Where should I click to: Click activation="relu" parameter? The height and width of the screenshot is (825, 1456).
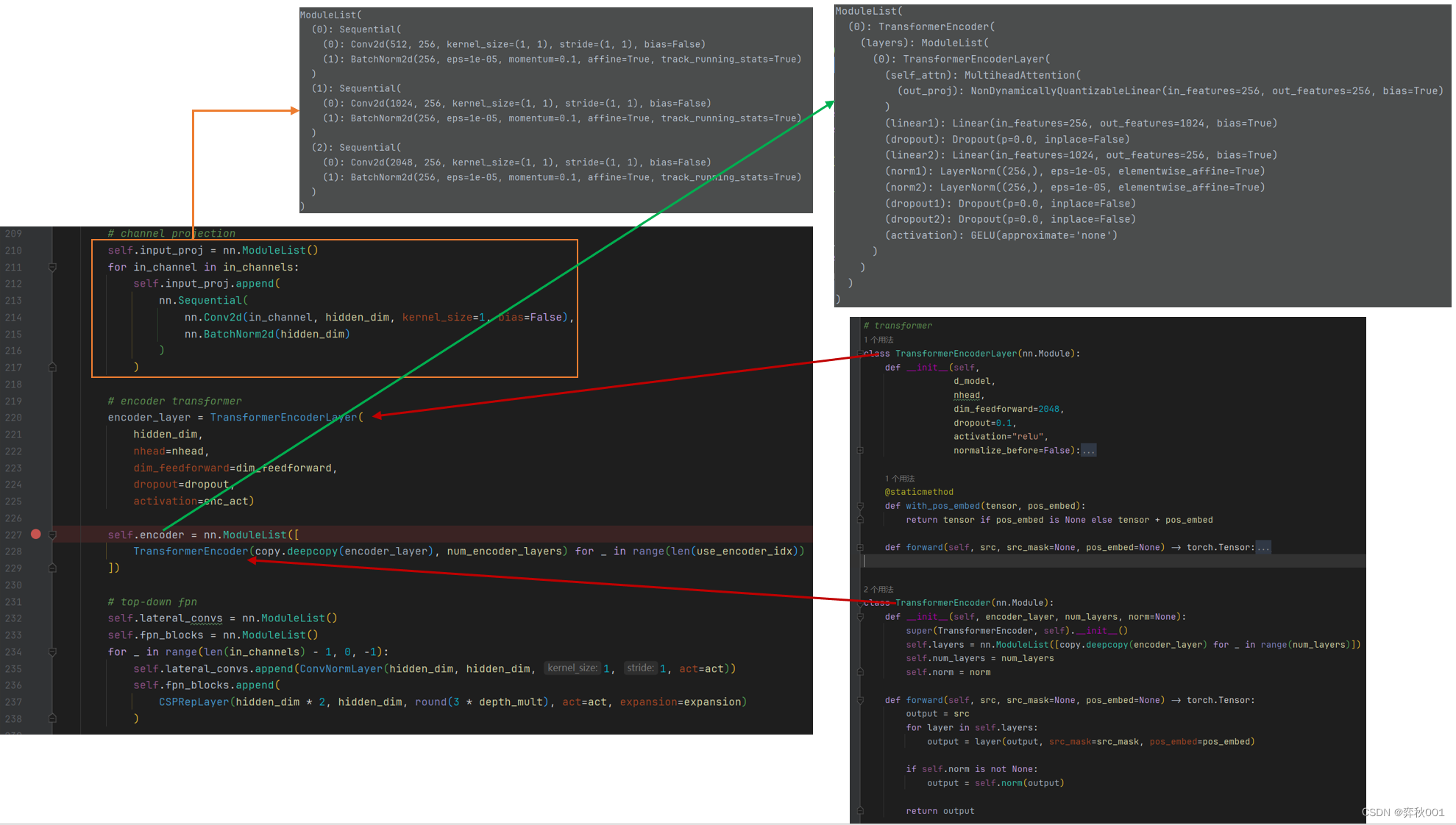(1001, 437)
